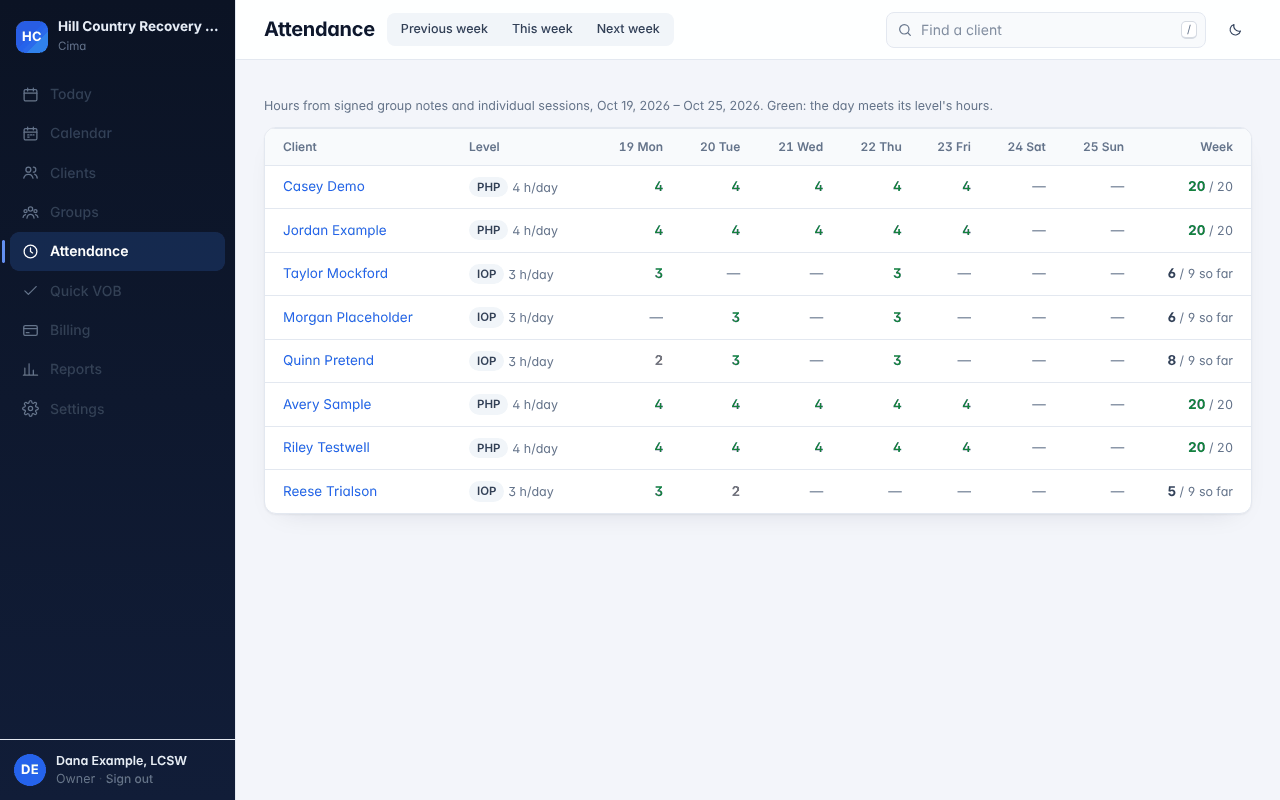Click the Billing card icon
The height and width of the screenshot is (800, 1280).
(x=30, y=330)
